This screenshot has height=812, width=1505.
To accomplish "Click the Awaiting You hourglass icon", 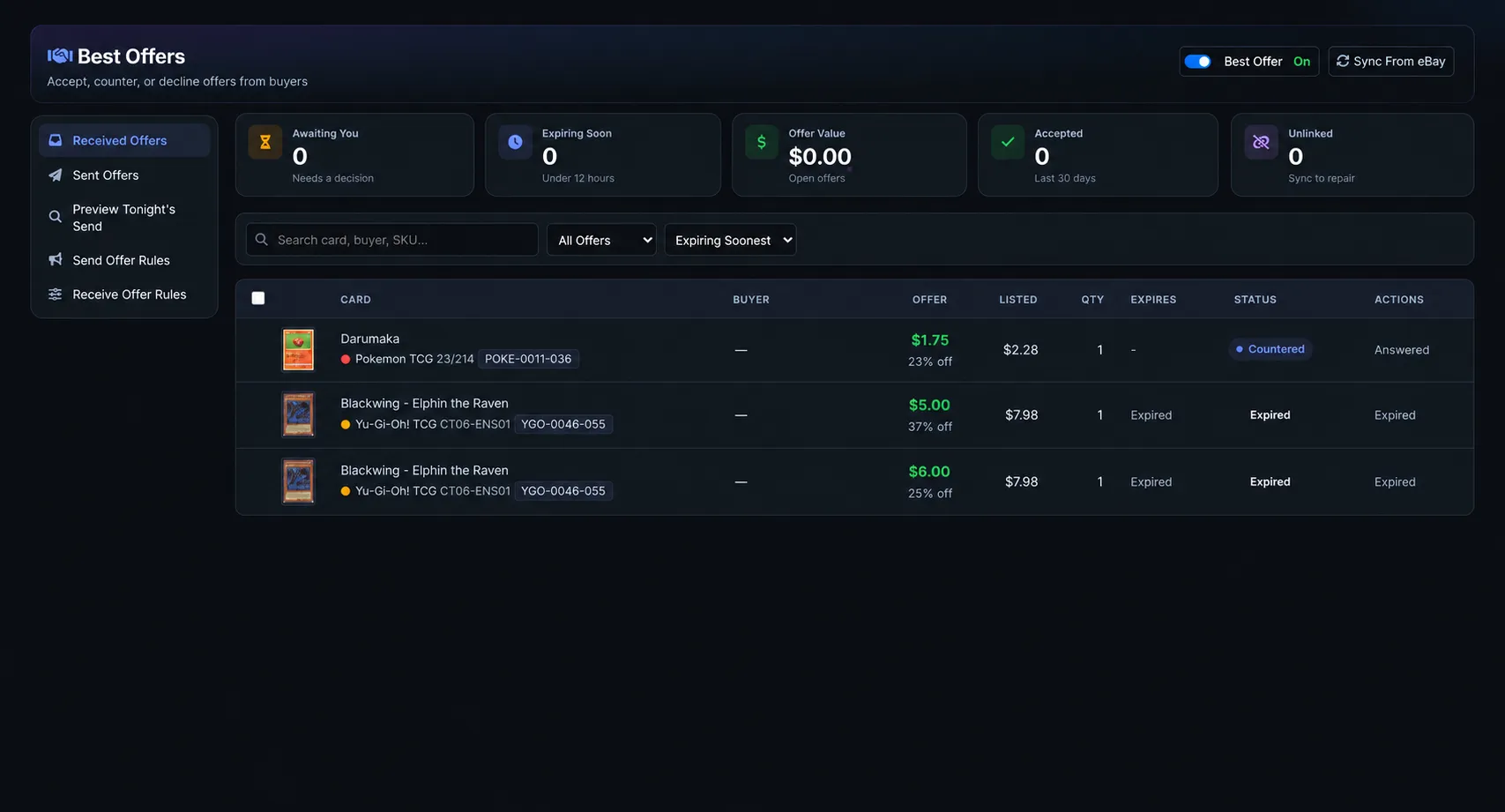I will (264, 142).
